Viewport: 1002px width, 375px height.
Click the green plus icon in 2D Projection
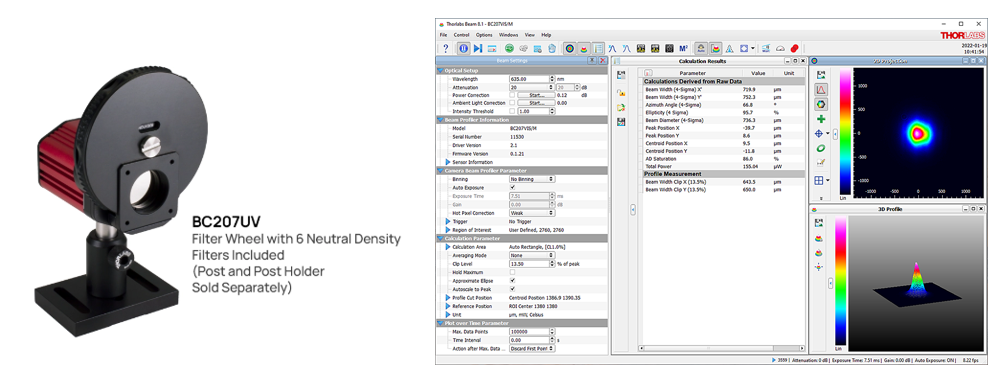point(821,119)
